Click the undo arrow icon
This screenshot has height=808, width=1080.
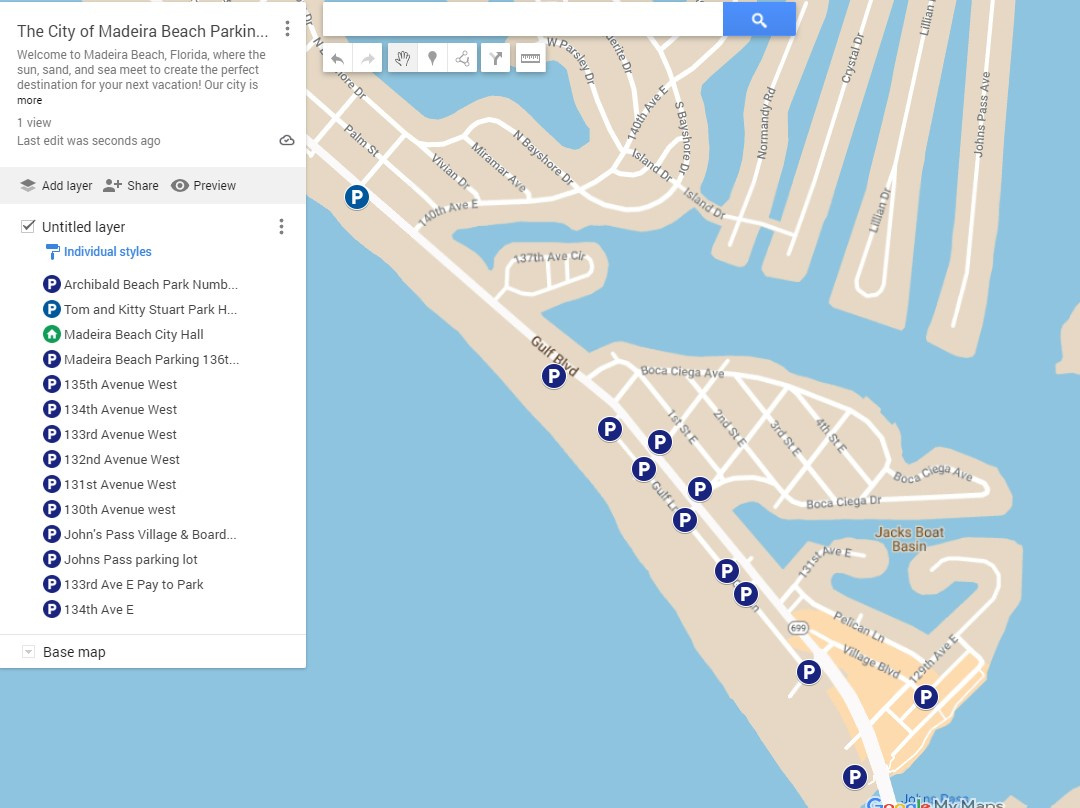click(x=337, y=57)
